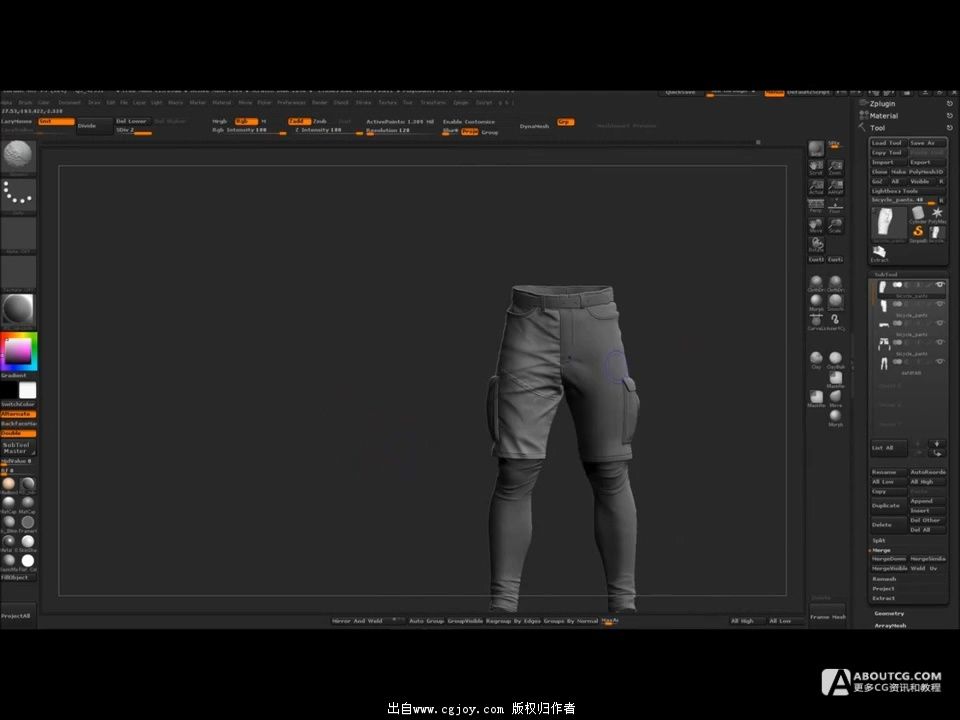Open the Preferences menu

291,103
